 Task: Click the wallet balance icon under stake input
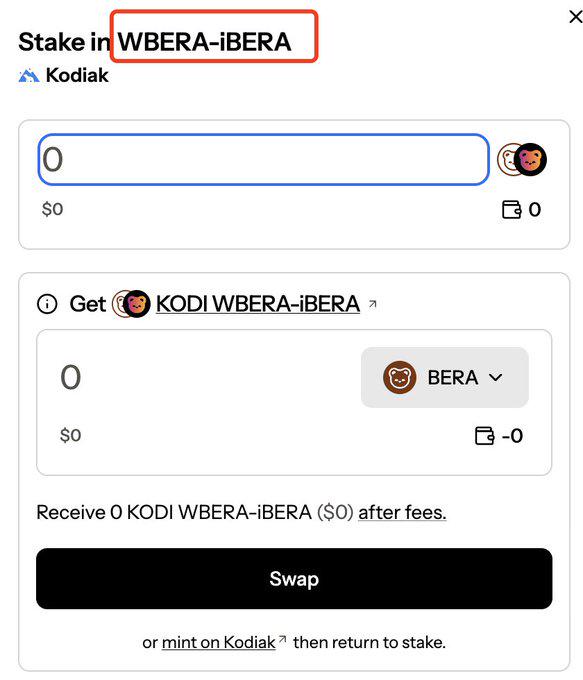pos(511,209)
